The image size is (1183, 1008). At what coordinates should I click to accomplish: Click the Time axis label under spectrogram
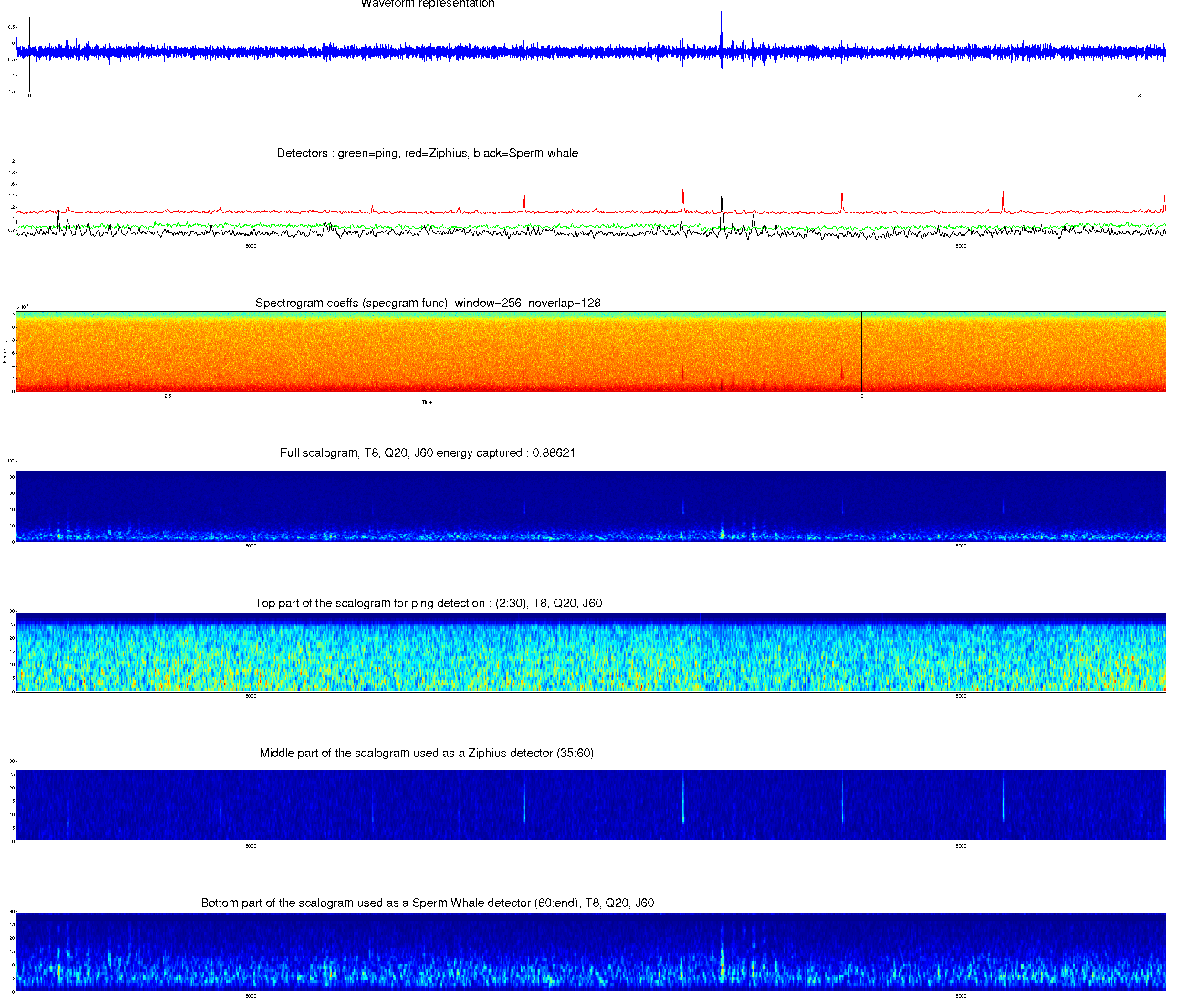click(427, 402)
